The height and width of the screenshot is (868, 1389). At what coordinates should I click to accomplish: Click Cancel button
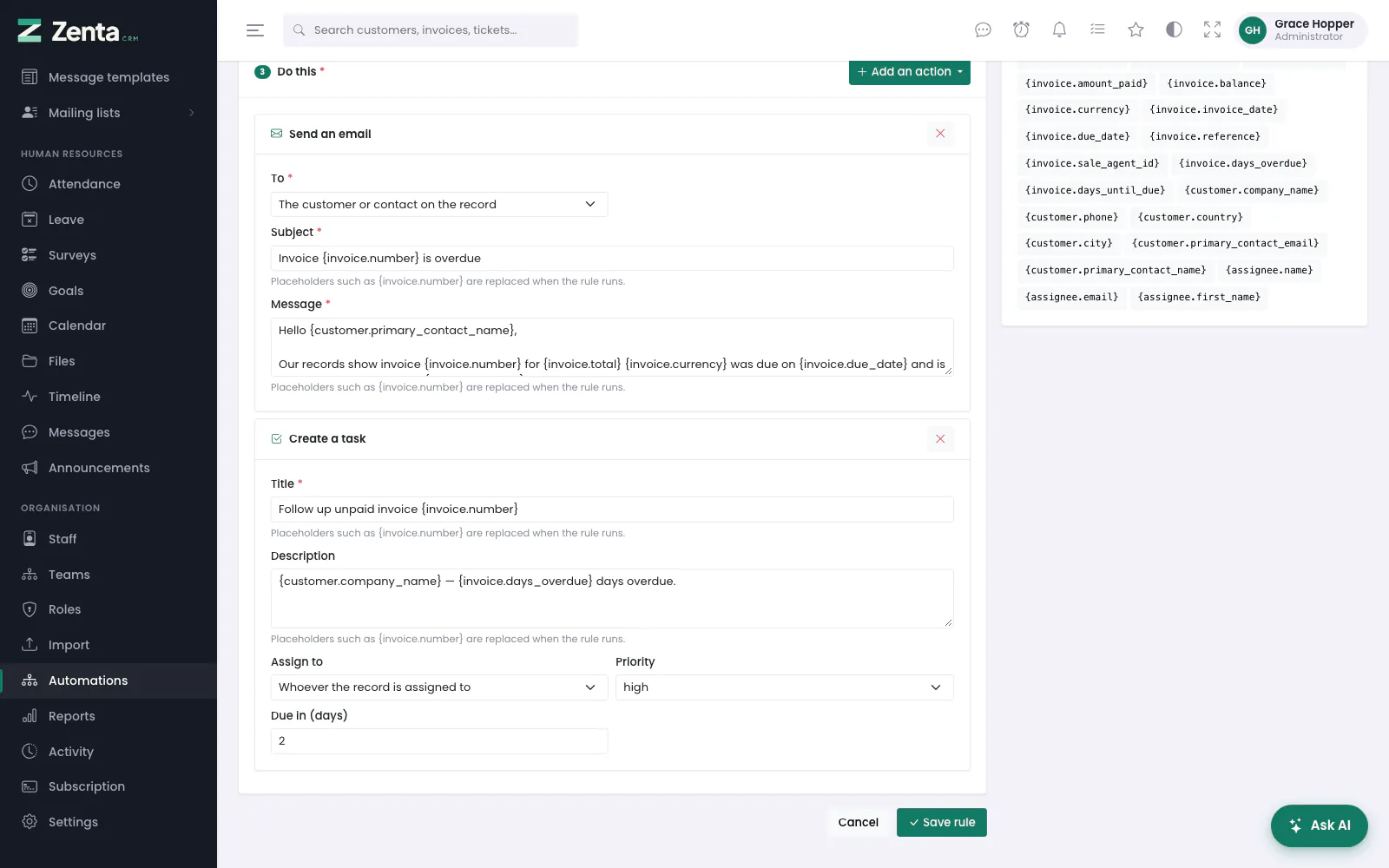click(858, 823)
